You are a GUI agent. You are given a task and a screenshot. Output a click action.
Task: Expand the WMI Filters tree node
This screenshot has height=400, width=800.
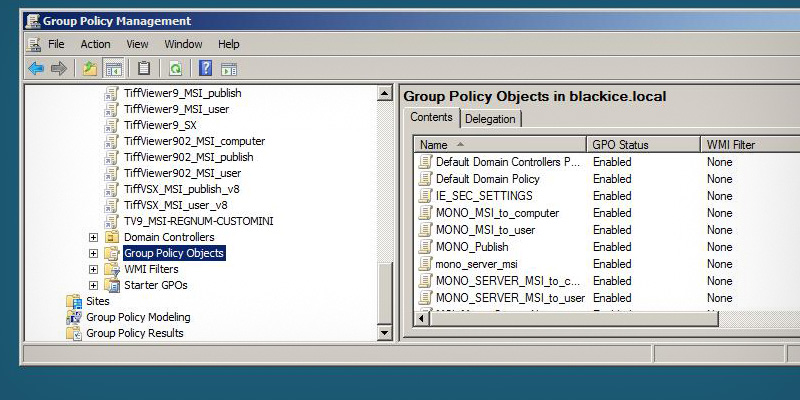click(93, 269)
